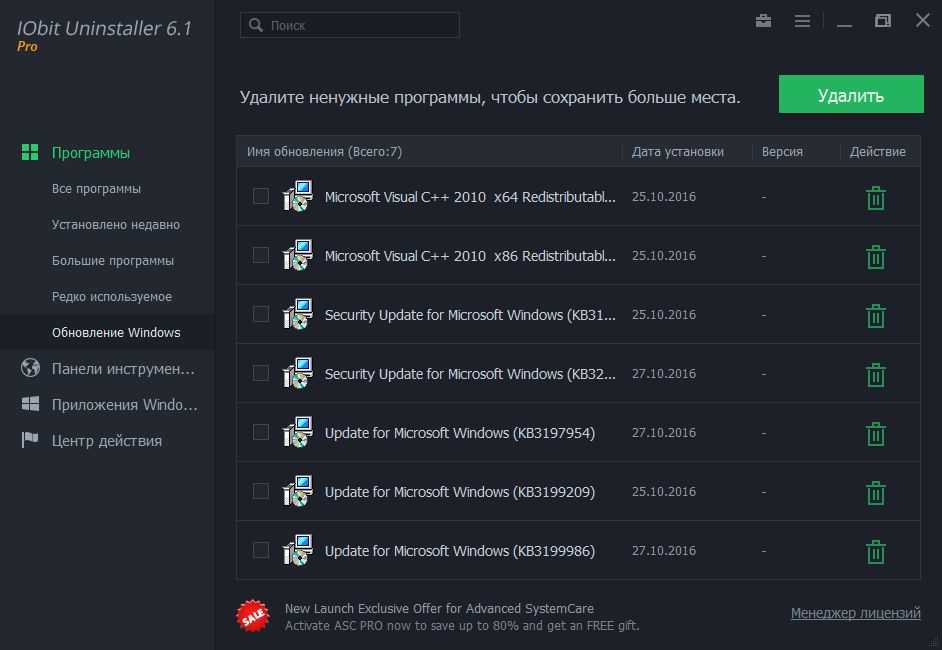Select Security Update for Microsoft Windows (KB31... row
This screenshot has height=650, width=942.
[578, 314]
